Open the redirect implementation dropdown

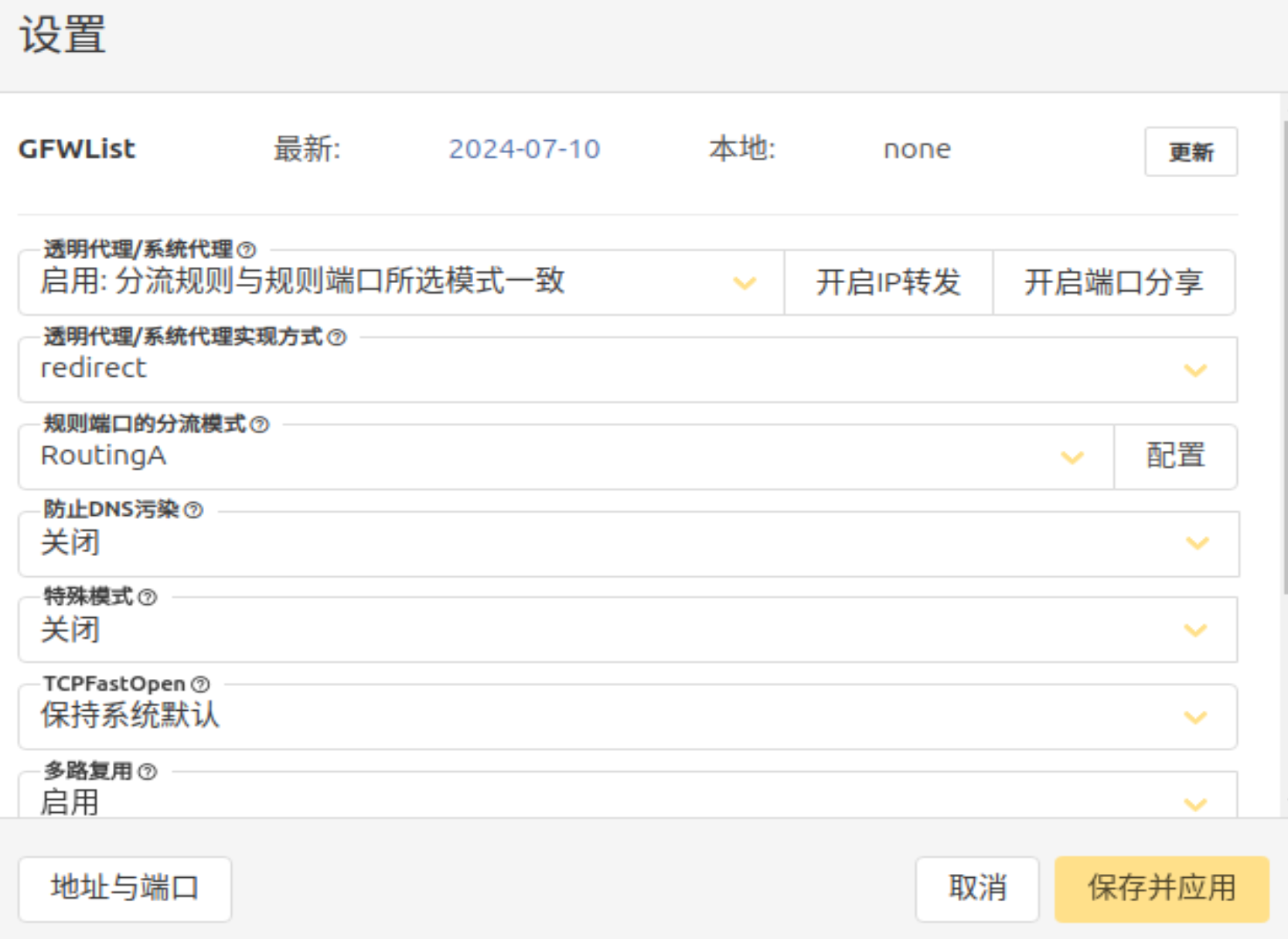click(628, 370)
